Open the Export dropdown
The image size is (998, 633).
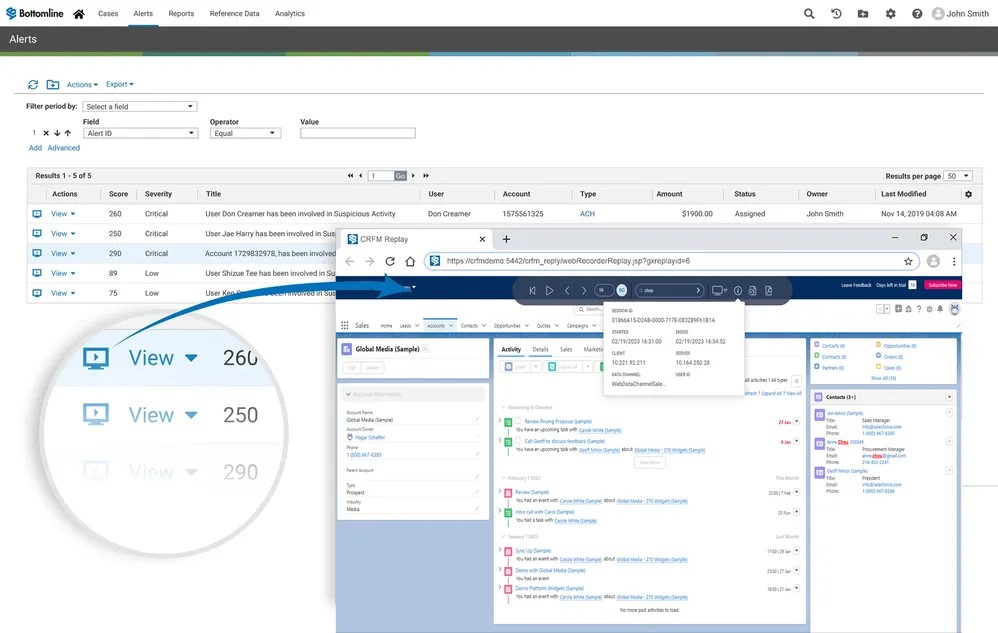tap(120, 84)
